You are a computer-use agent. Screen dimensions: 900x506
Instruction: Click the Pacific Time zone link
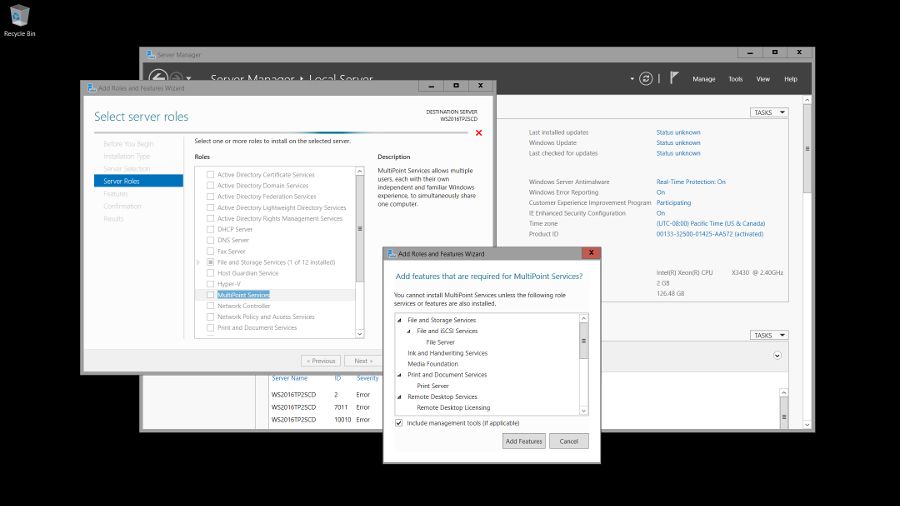point(711,224)
